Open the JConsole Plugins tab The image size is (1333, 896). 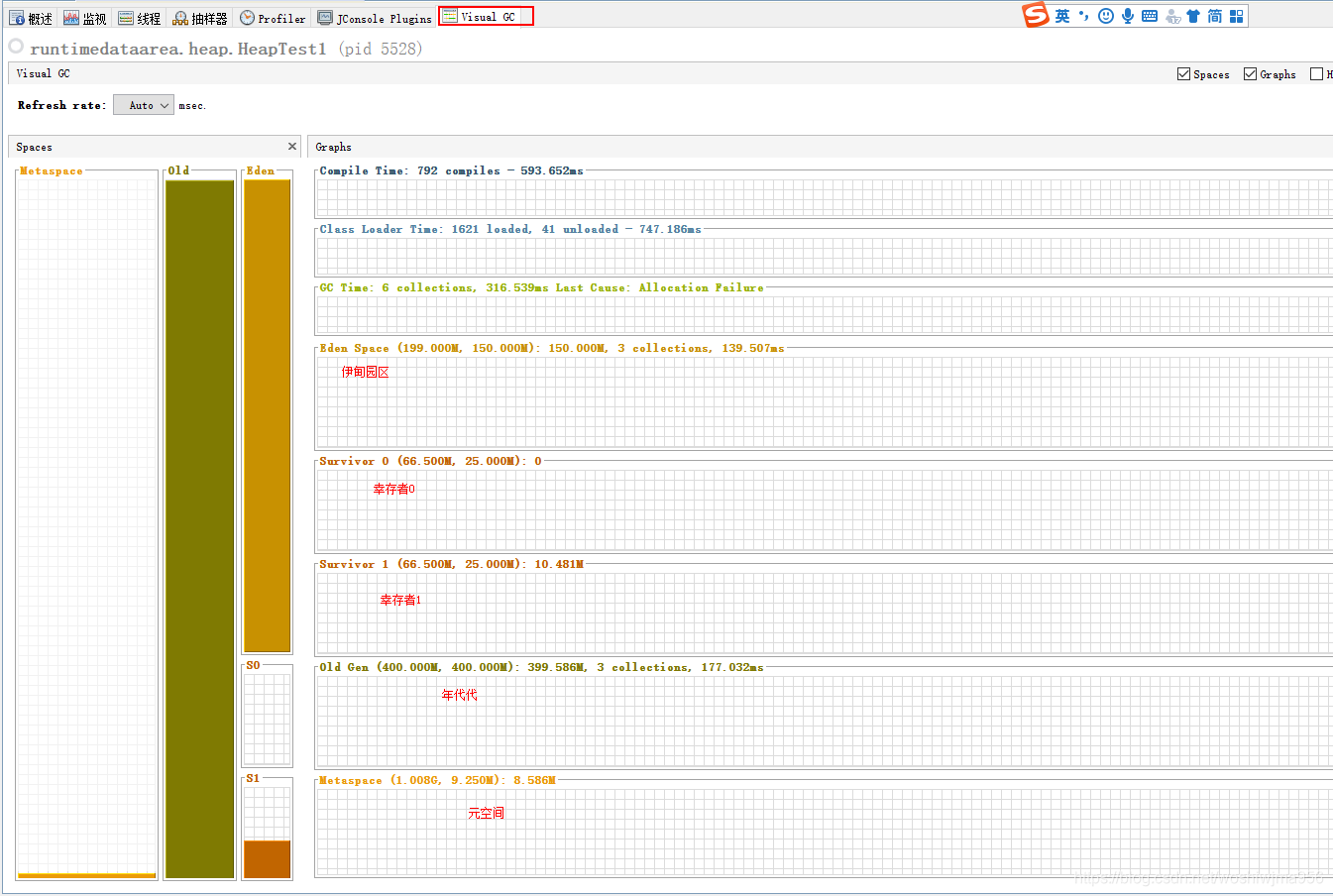(375, 18)
